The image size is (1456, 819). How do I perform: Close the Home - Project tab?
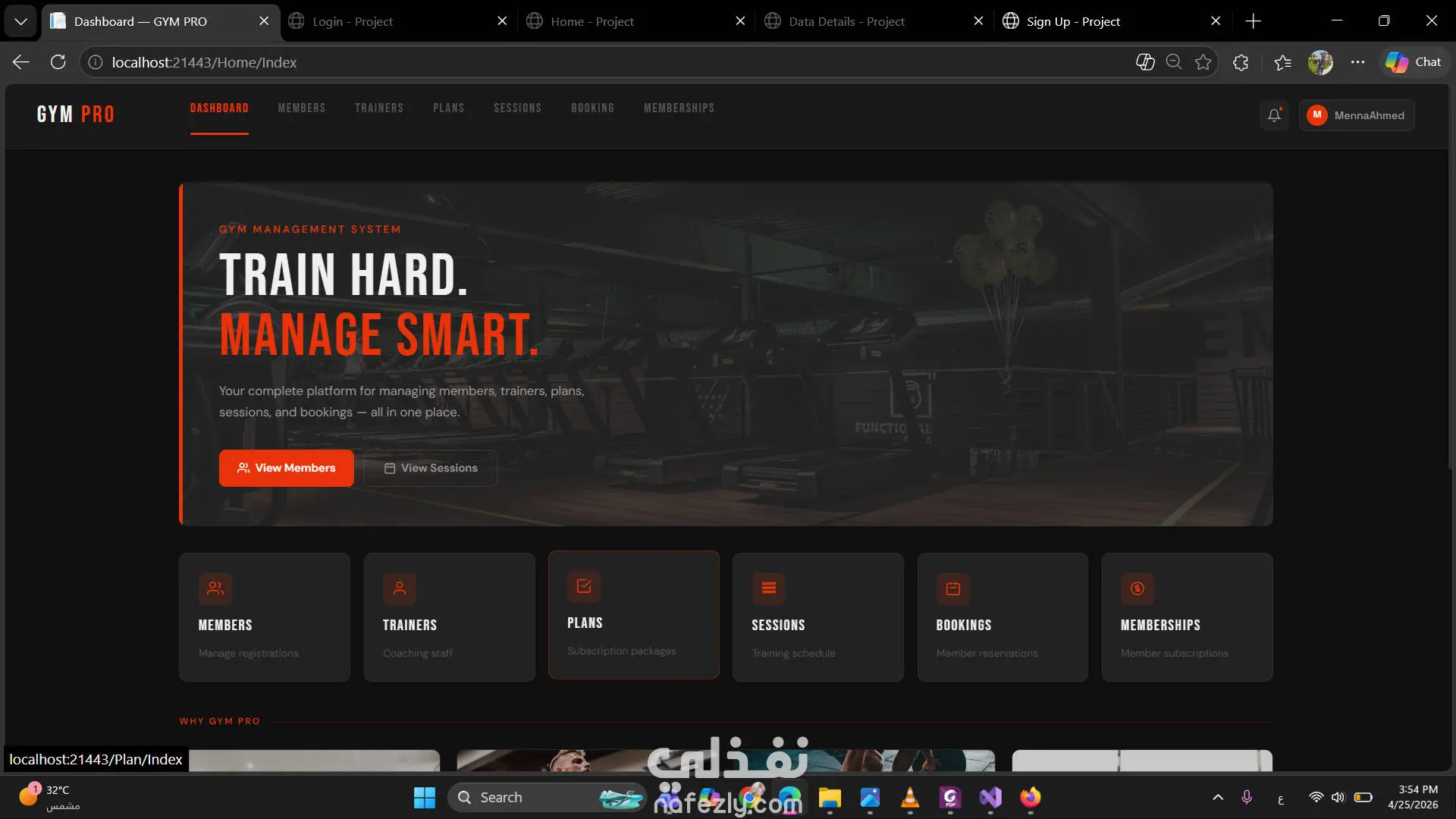740,21
